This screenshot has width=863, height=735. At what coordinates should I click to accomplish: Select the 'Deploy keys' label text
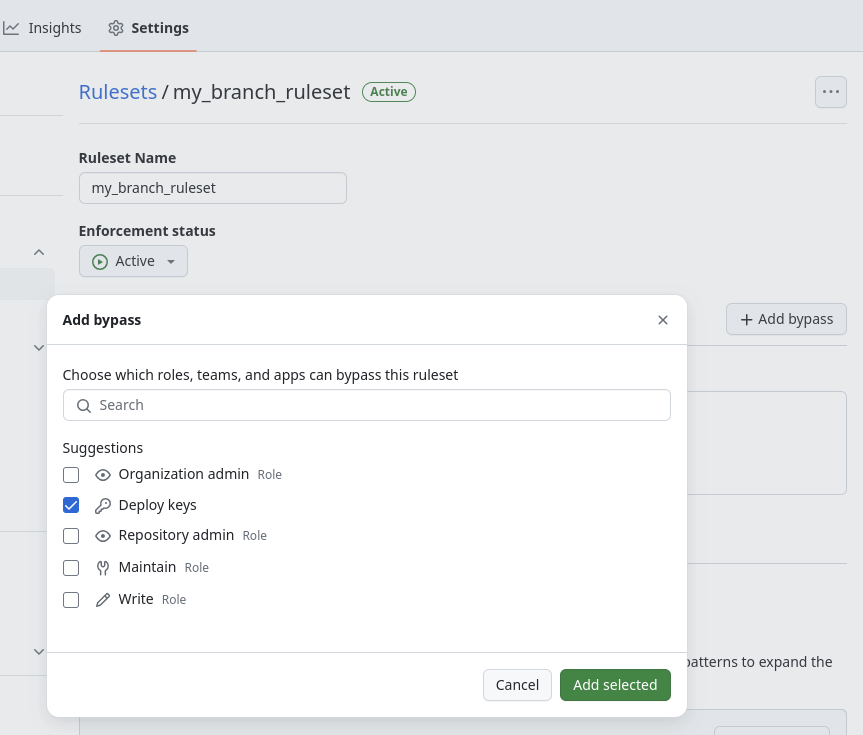[157, 505]
